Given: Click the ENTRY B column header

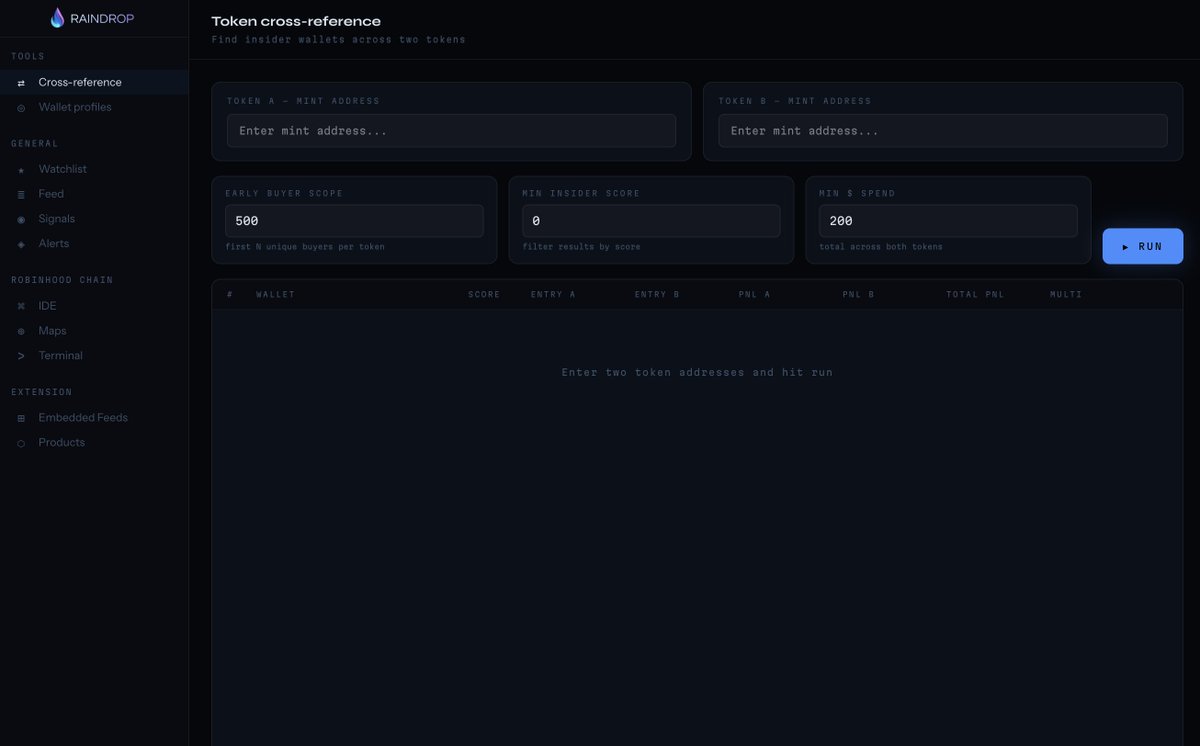Looking at the screenshot, I should (657, 294).
